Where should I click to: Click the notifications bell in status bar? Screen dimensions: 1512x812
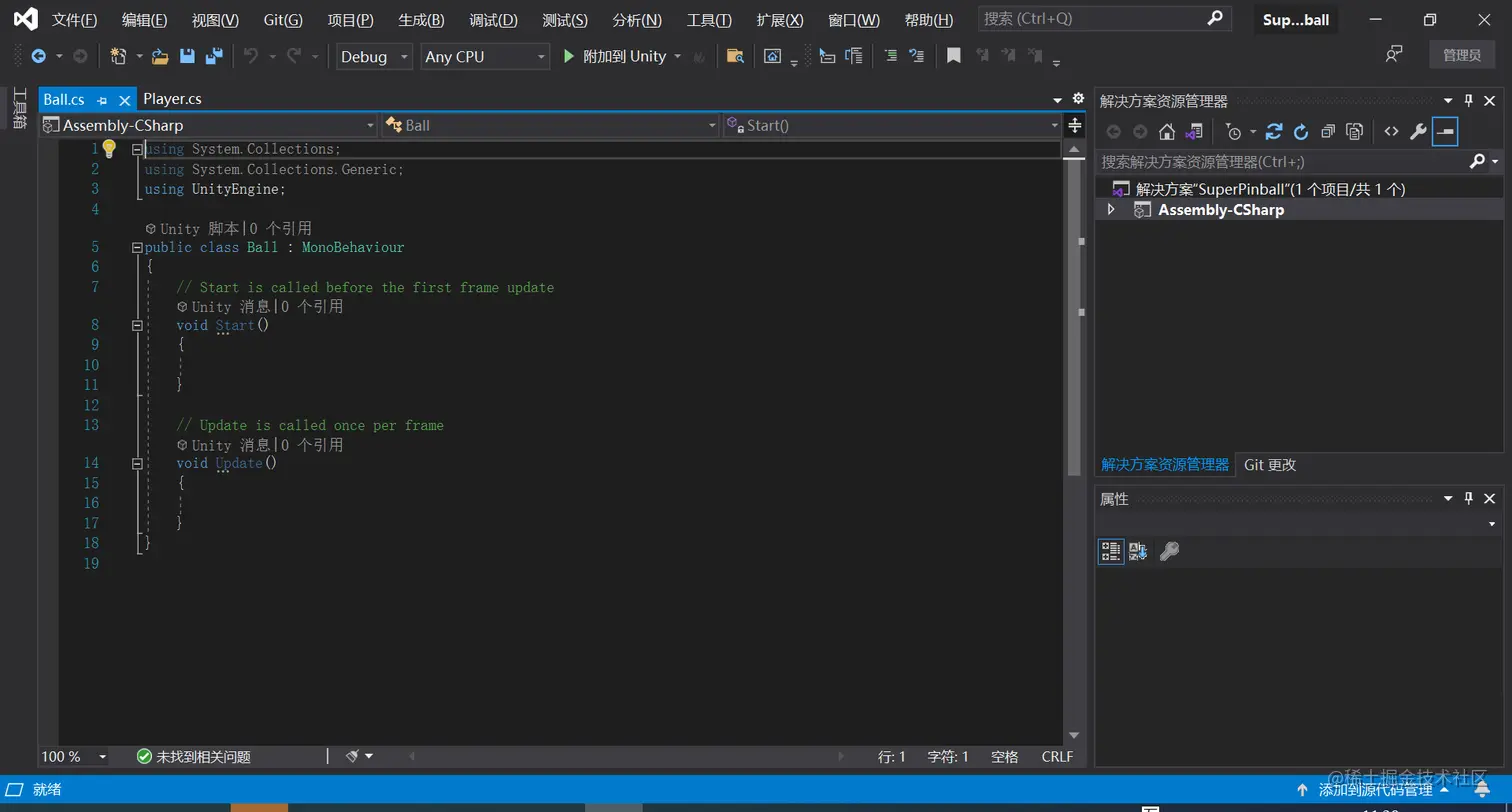pos(1482,790)
